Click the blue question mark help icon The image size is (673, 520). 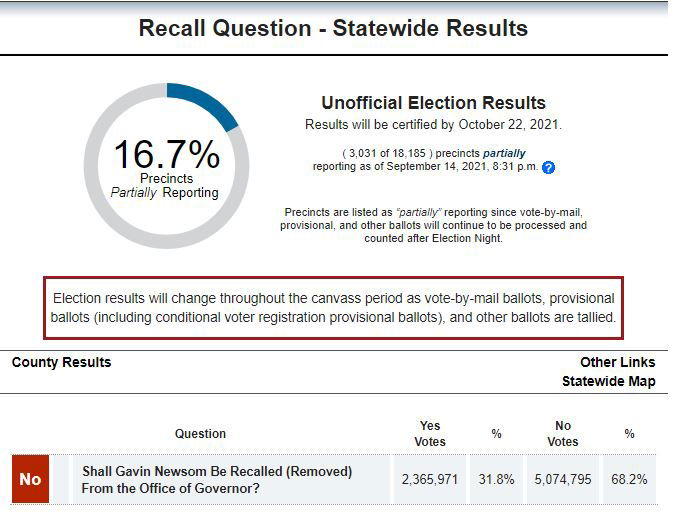tap(548, 168)
